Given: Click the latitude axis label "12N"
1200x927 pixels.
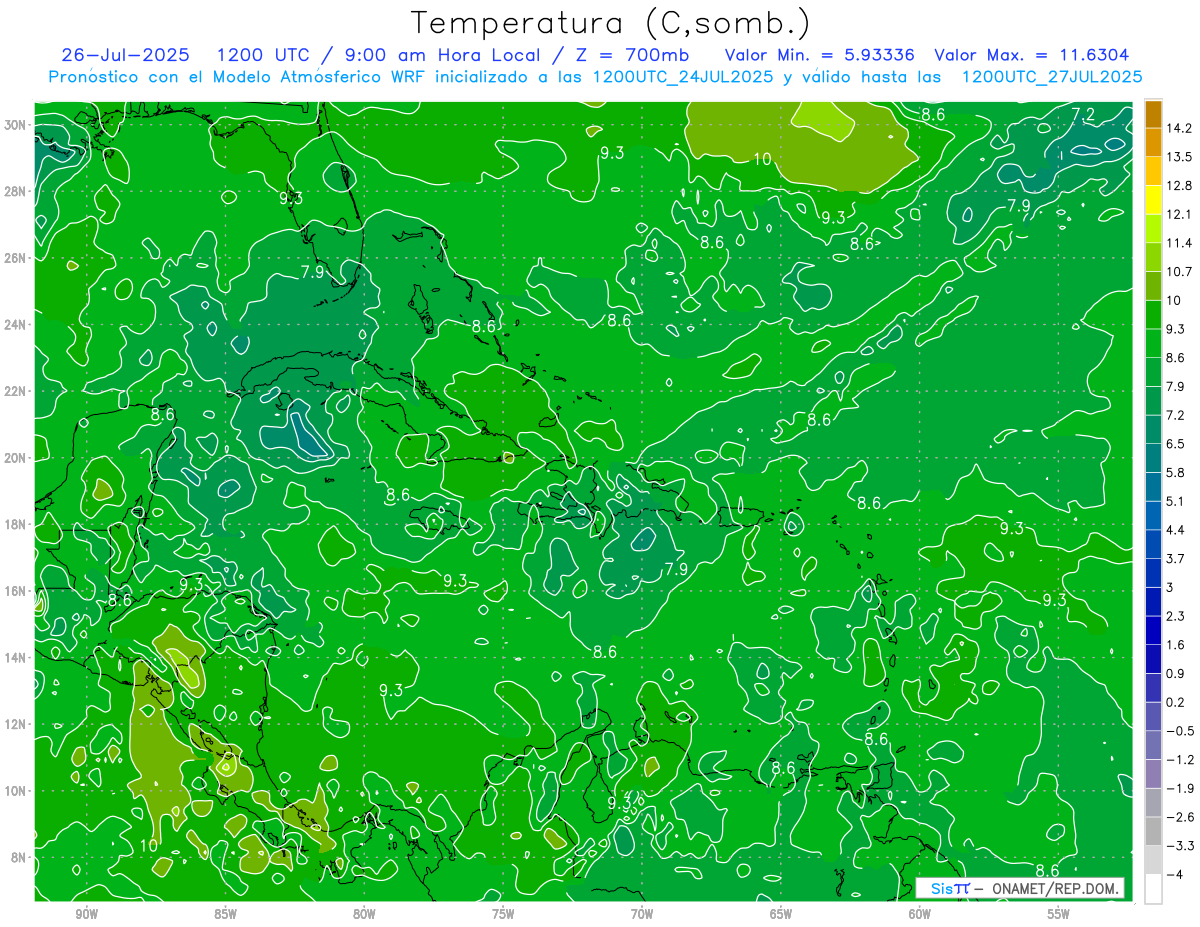Looking at the screenshot, I should [16, 724].
